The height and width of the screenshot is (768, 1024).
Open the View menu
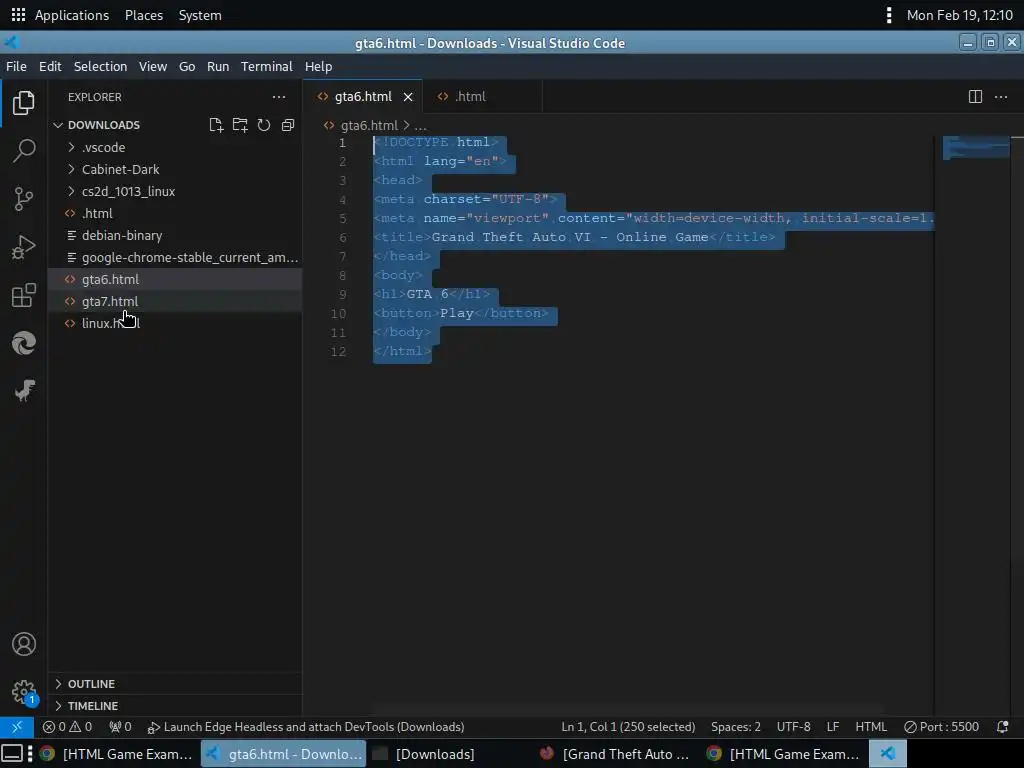[x=153, y=67]
